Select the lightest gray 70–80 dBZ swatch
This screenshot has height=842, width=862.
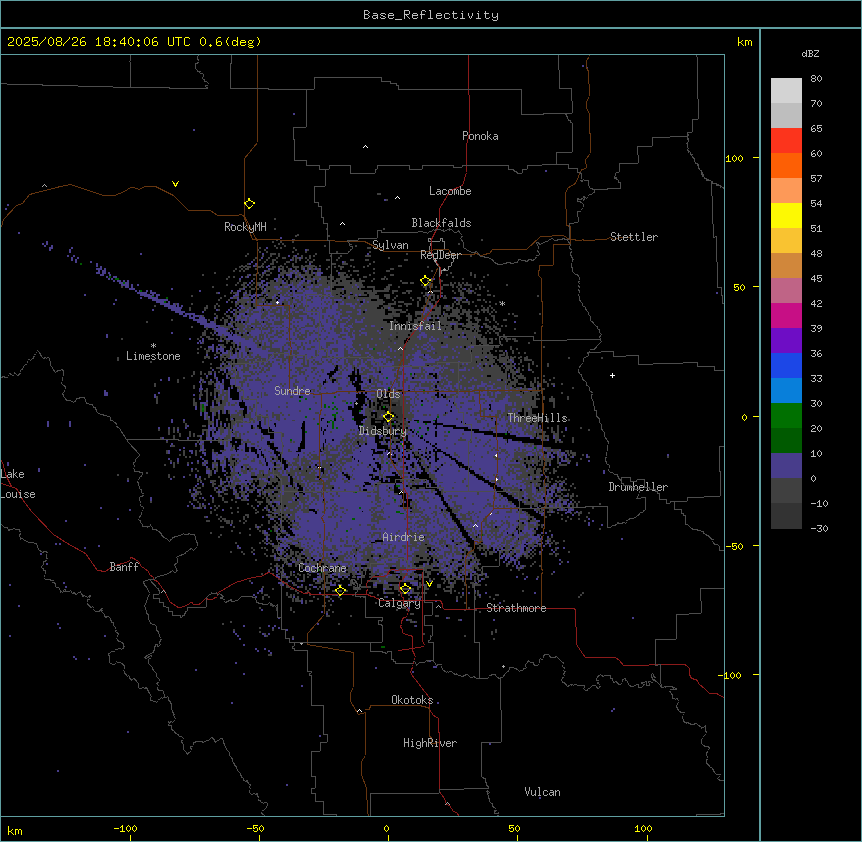tap(786, 91)
